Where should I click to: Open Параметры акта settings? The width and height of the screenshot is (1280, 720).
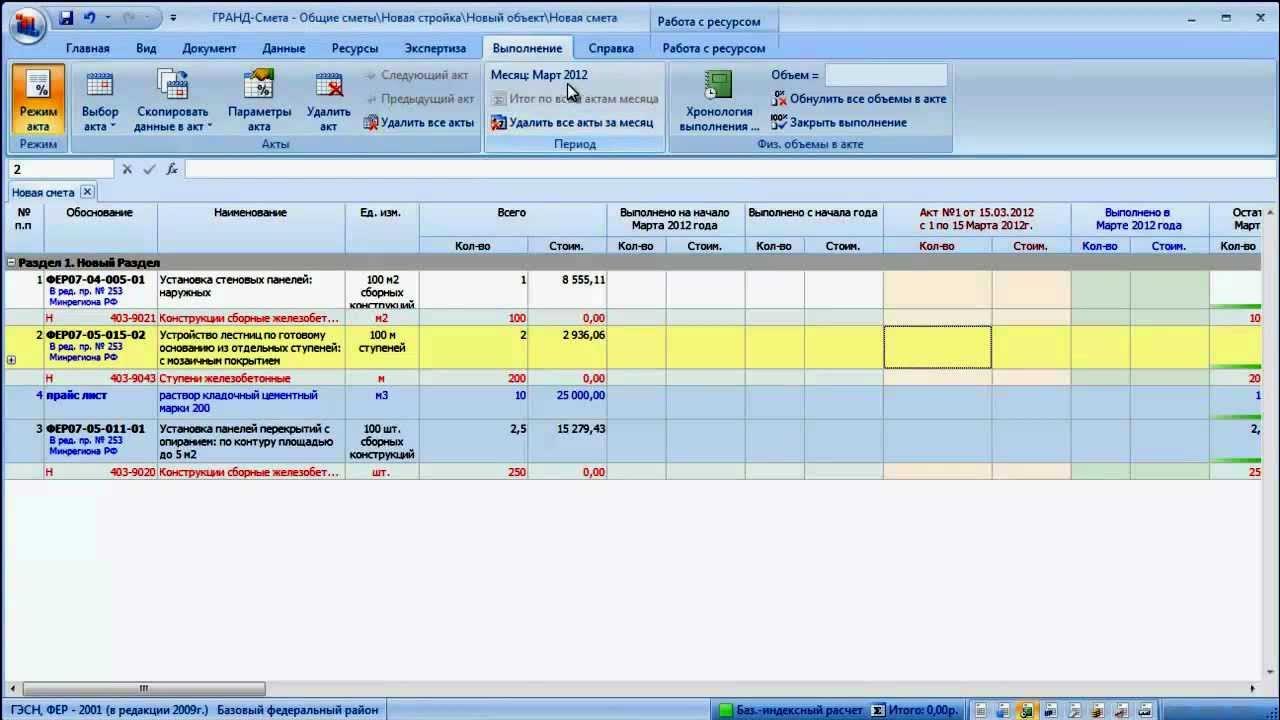coord(259,100)
